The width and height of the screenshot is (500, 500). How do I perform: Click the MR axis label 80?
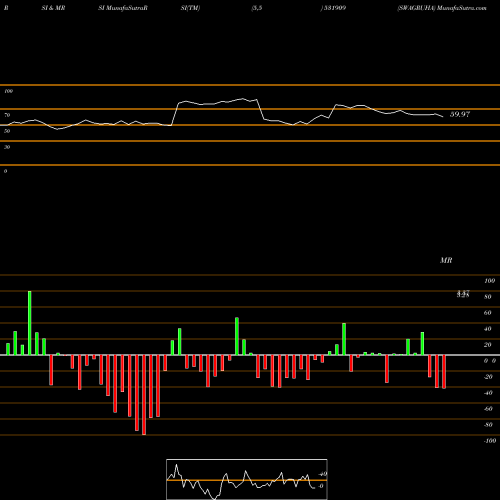[488, 297]
